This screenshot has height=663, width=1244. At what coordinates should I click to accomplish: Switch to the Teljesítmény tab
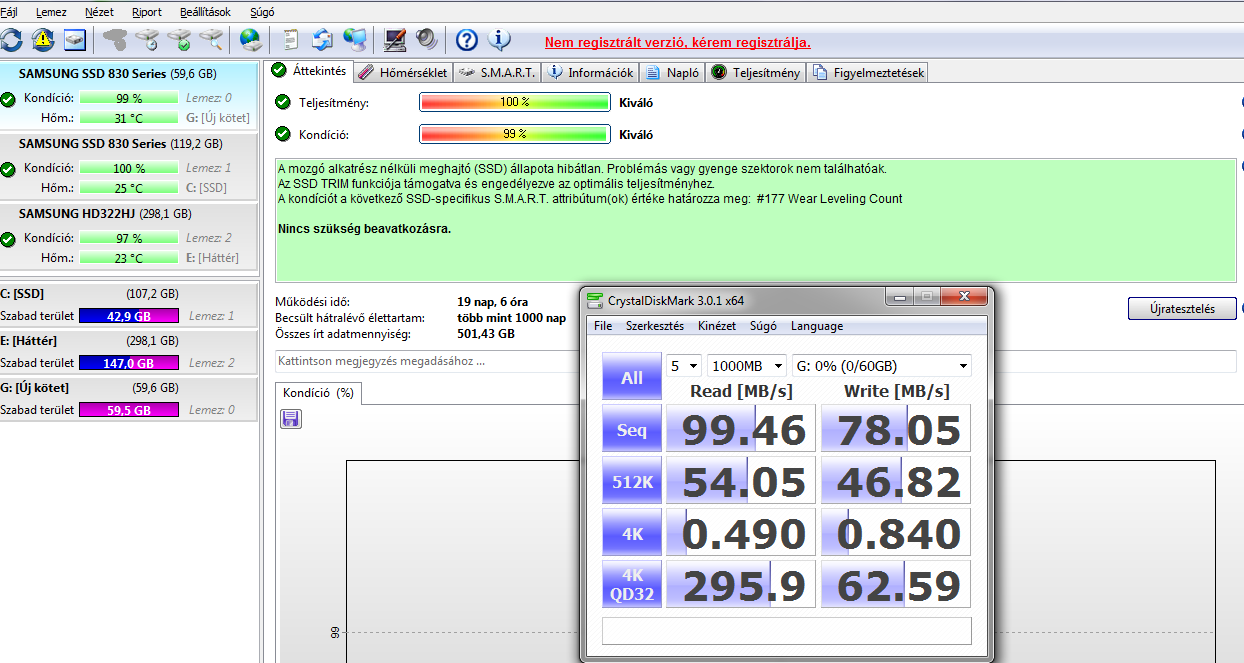pyautogui.click(x=756, y=72)
